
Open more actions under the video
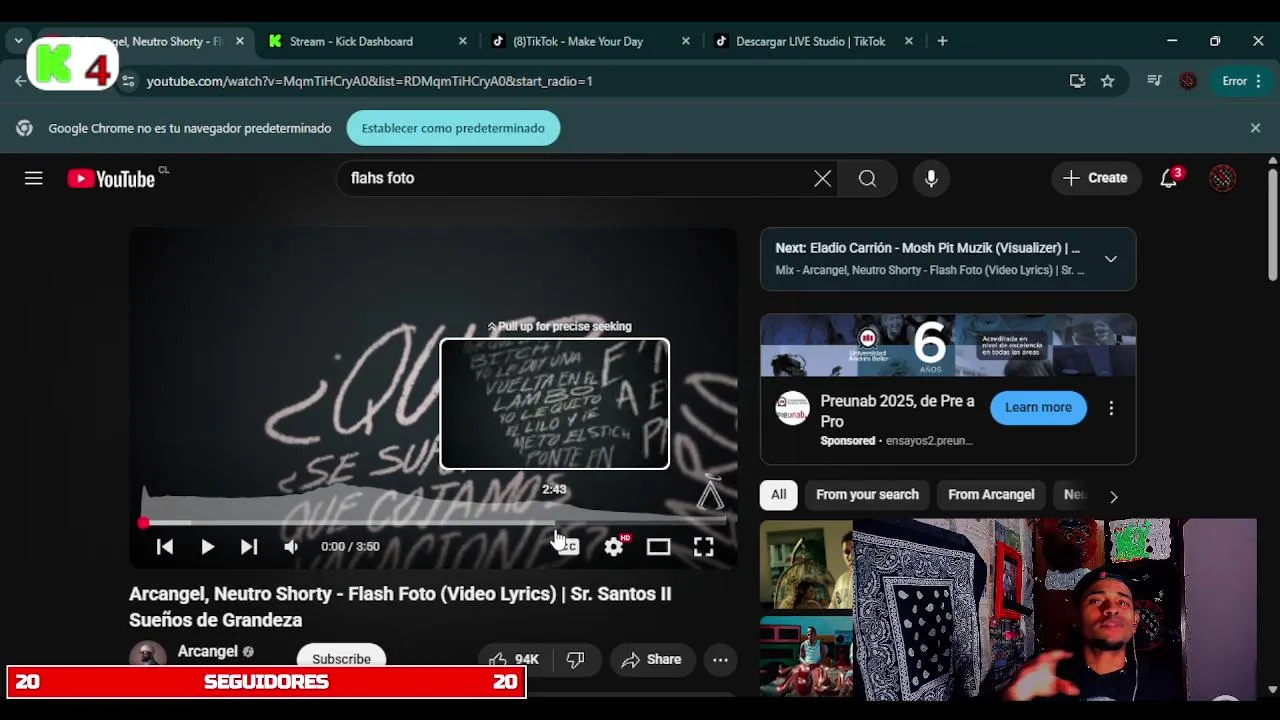pos(720,659)
